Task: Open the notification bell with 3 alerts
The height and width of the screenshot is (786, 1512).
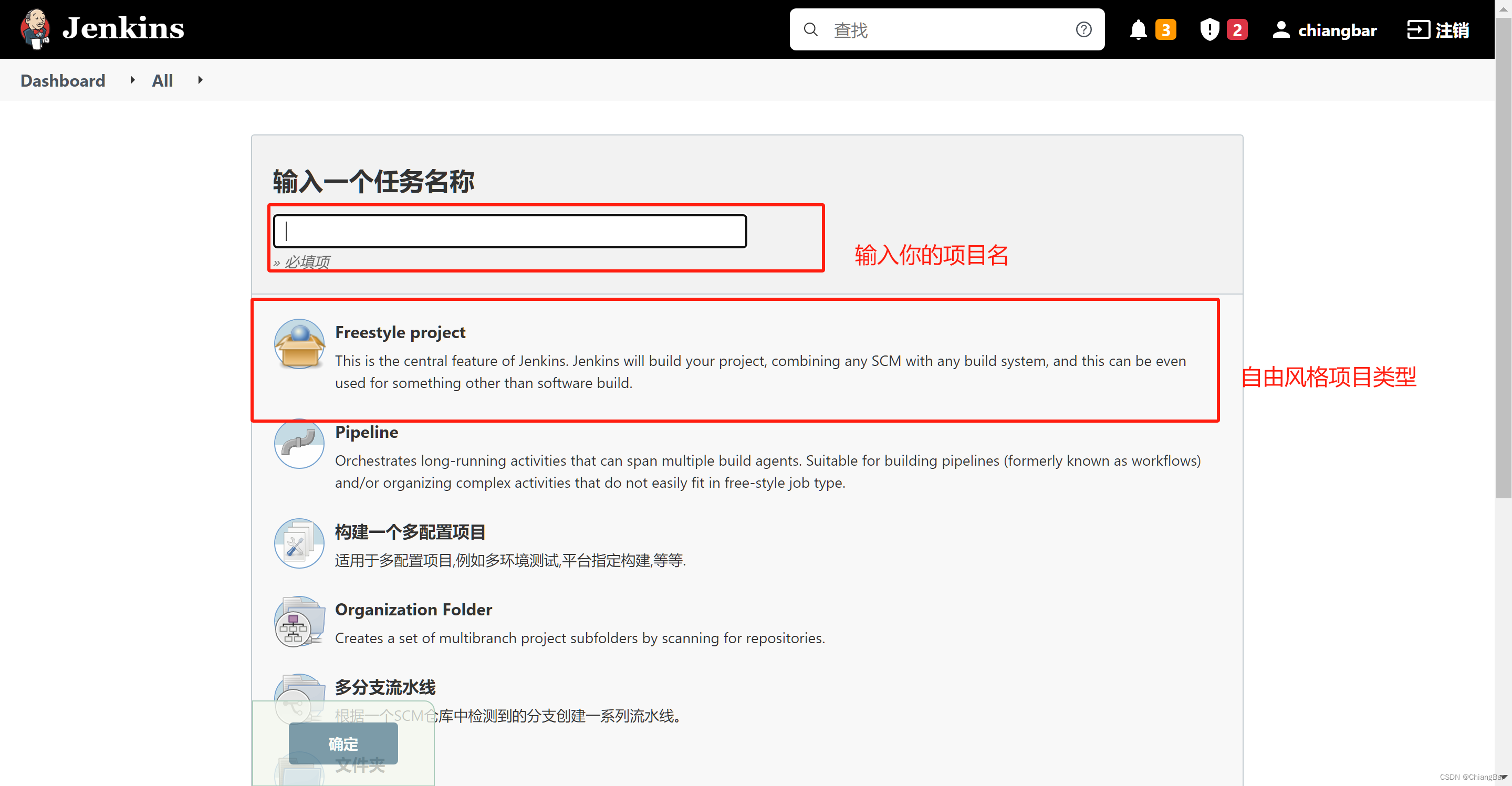Action: [1138, 29]
